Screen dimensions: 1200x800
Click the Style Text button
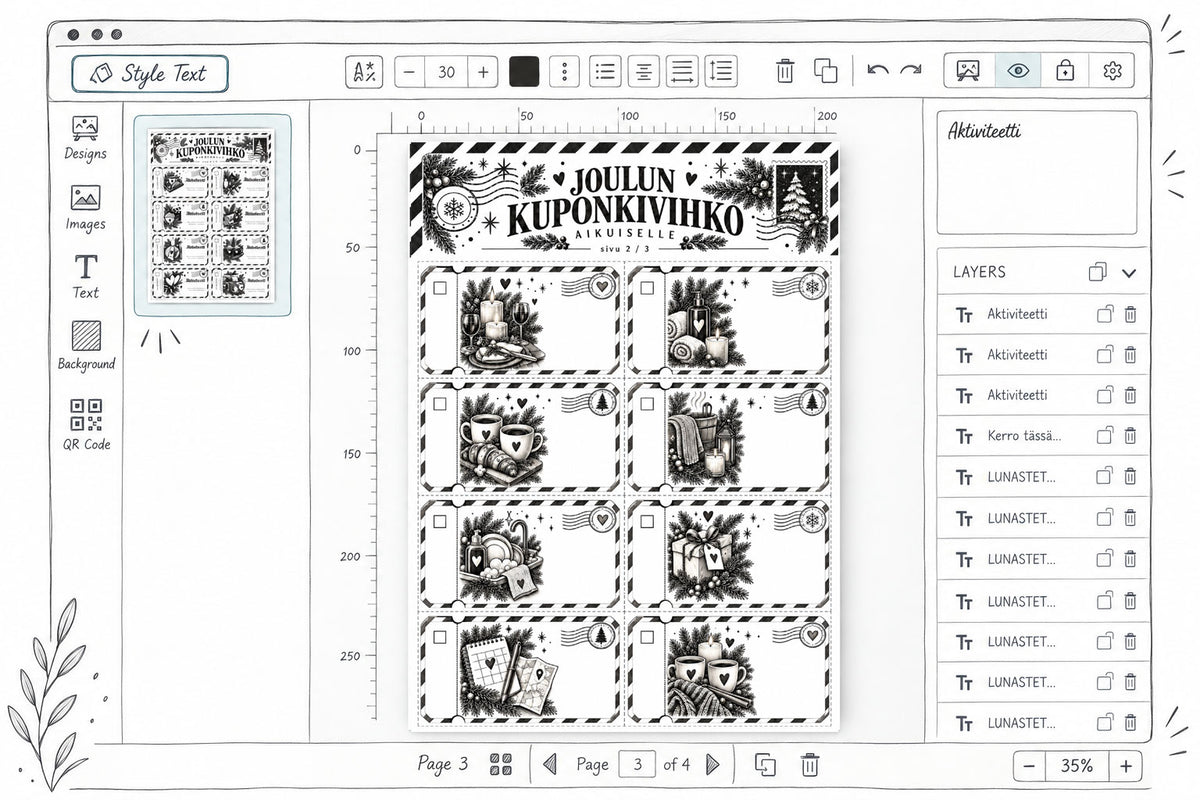click(150, 73)
